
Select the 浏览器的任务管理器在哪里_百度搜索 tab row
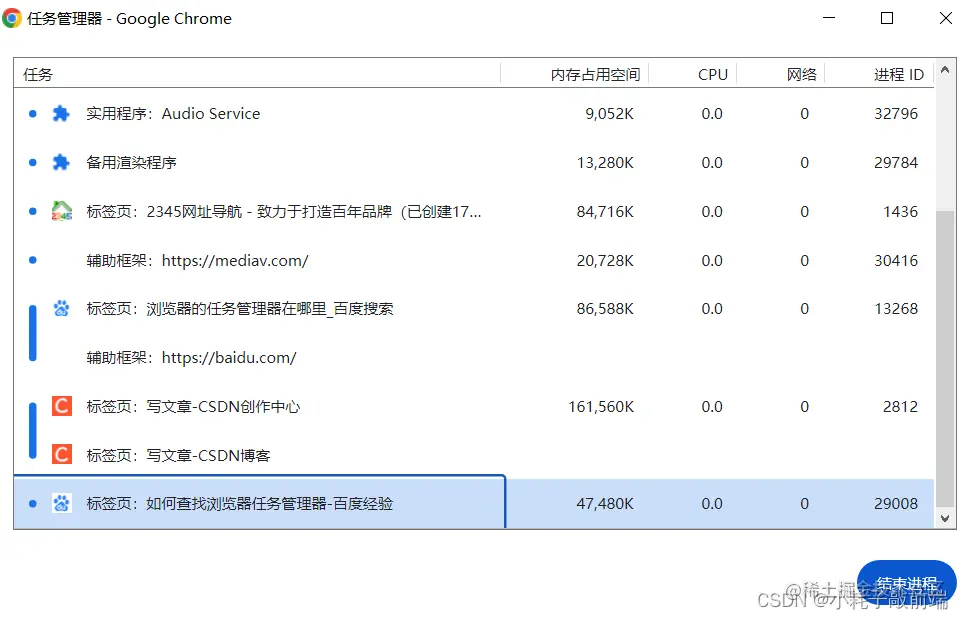[473, 309]
